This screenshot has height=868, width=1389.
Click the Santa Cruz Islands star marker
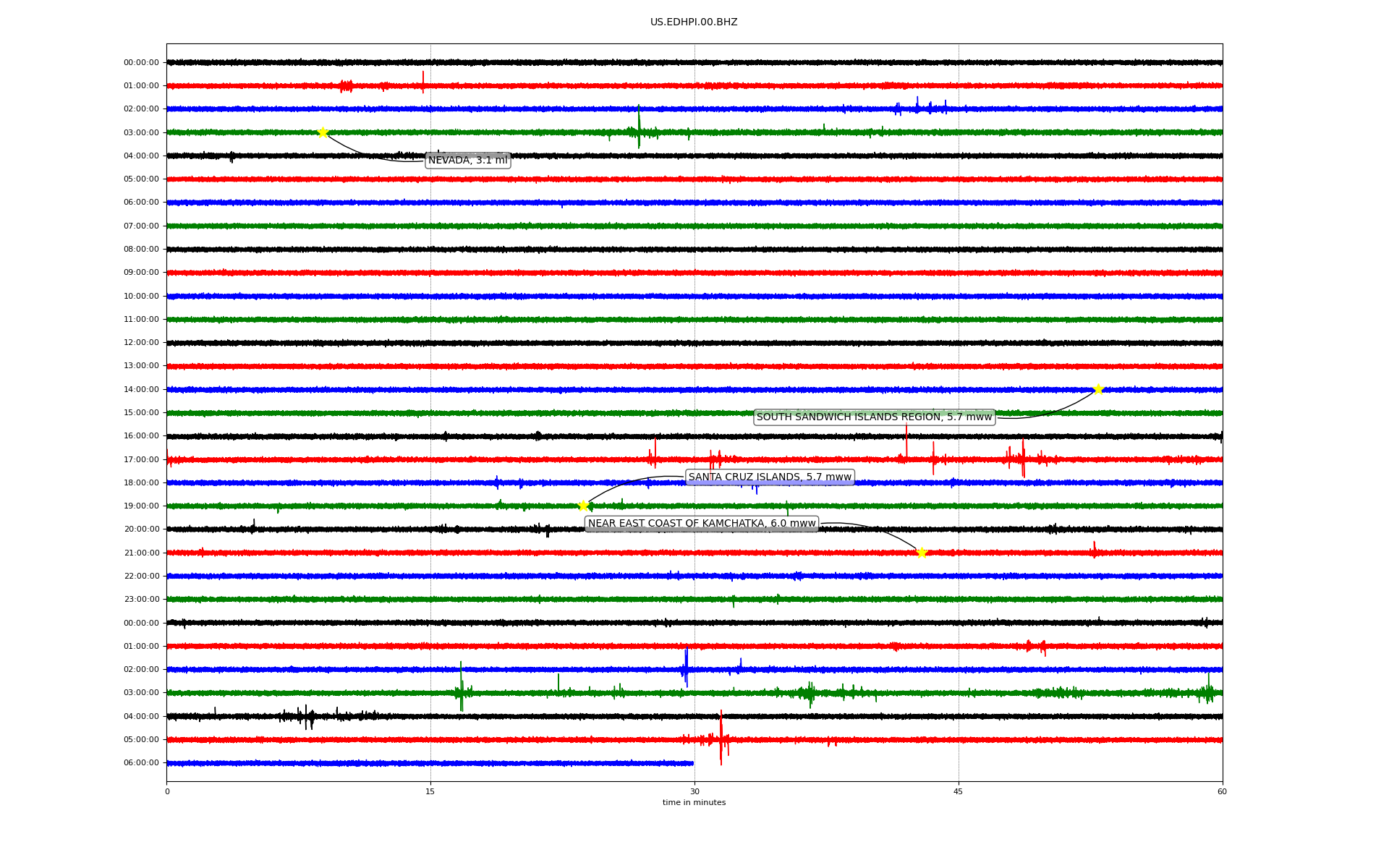tap(583, 506)
